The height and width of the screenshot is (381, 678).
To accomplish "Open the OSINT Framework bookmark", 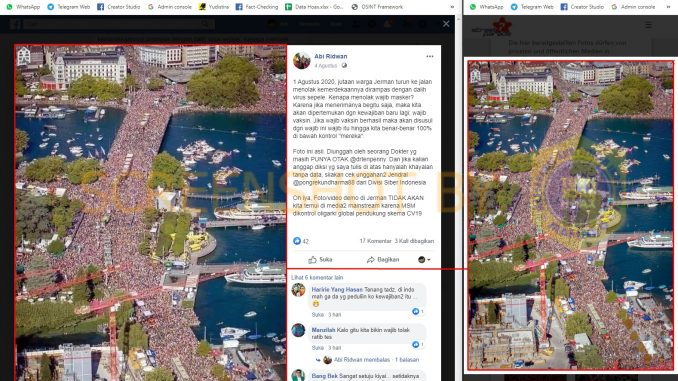I will click(377, 7).
